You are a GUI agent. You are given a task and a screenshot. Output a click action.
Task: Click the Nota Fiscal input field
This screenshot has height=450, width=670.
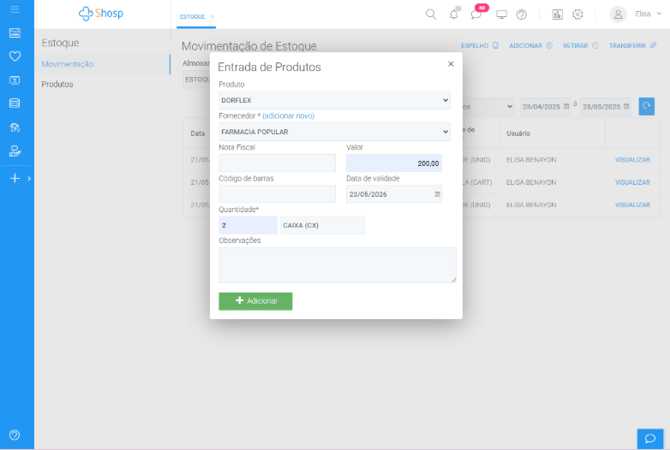[277, 163]
